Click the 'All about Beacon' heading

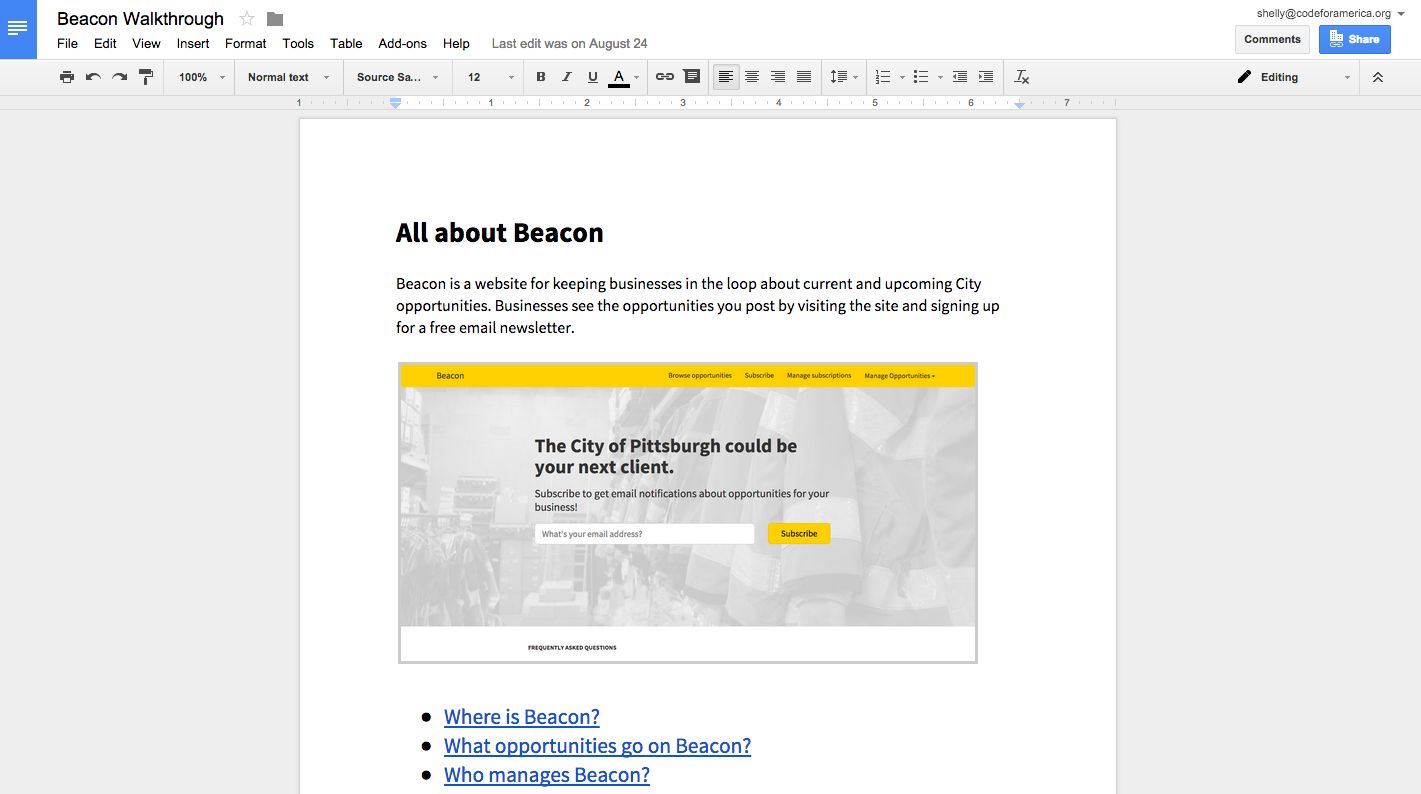click(499, 233)
